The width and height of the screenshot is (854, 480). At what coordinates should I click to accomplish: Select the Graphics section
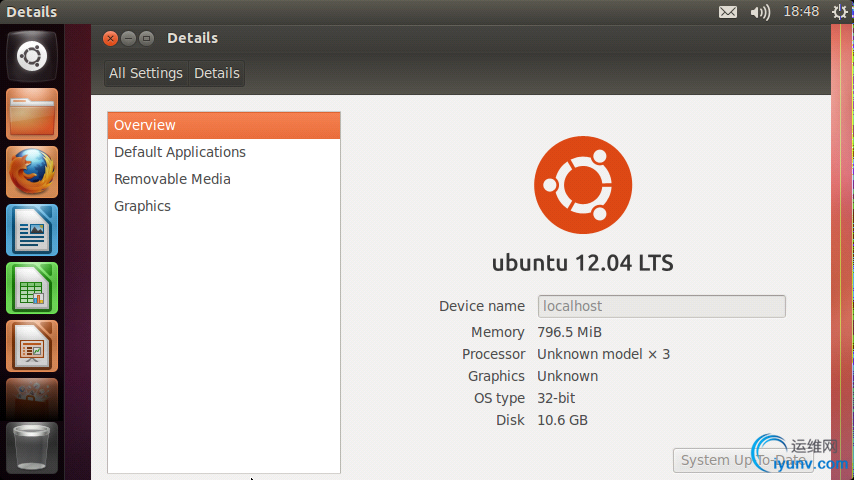coord(142,206)
